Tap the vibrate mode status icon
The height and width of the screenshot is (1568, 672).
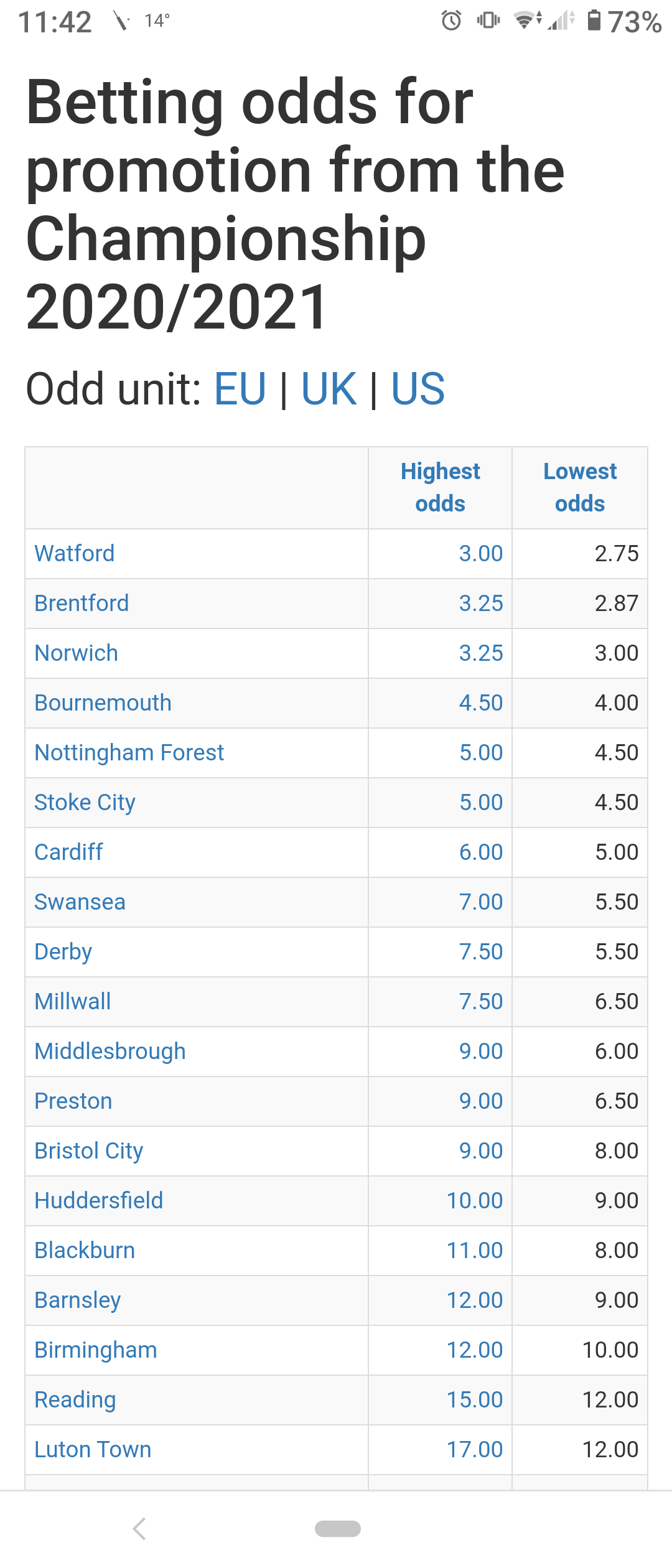point(488,21)
